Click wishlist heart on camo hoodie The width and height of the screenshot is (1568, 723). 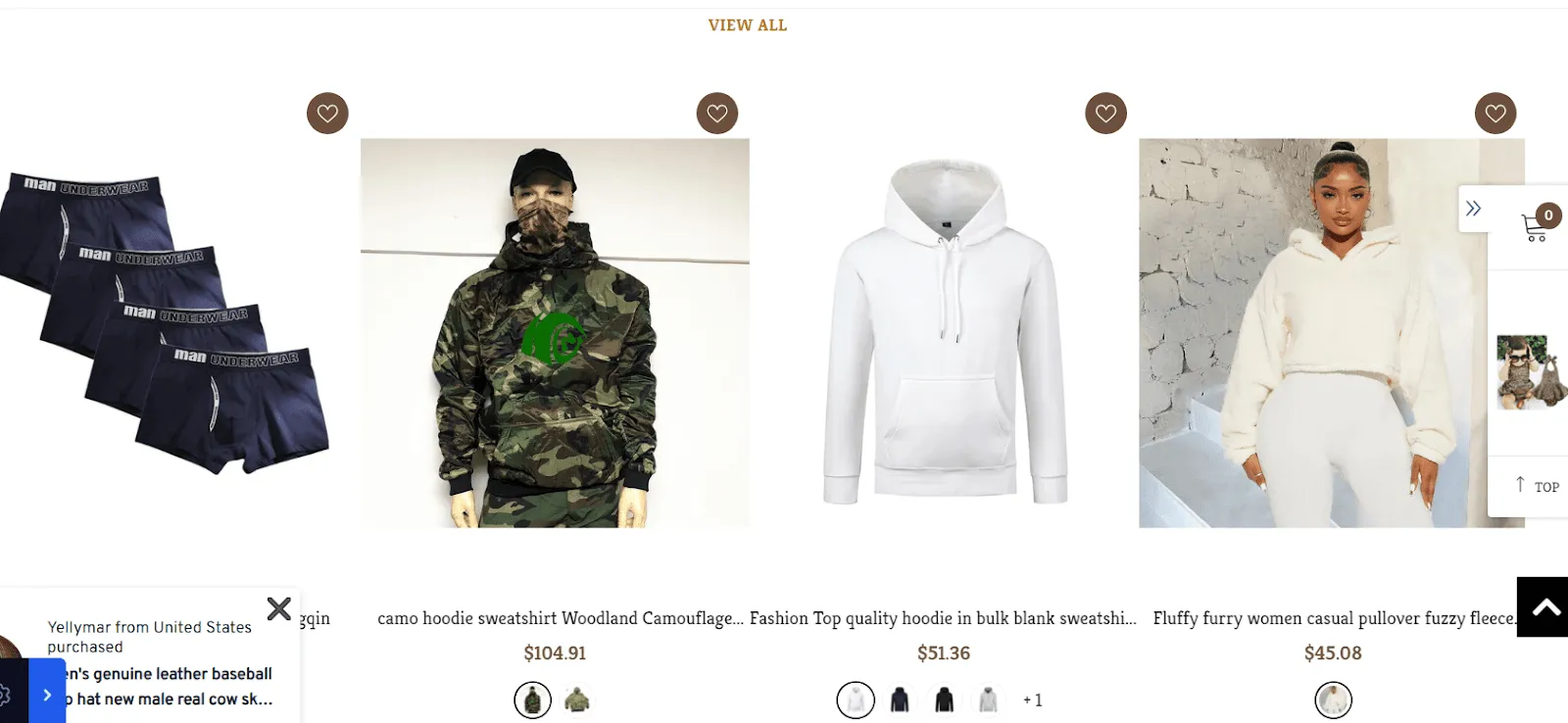pyautogui.click(x=717, y=114)
